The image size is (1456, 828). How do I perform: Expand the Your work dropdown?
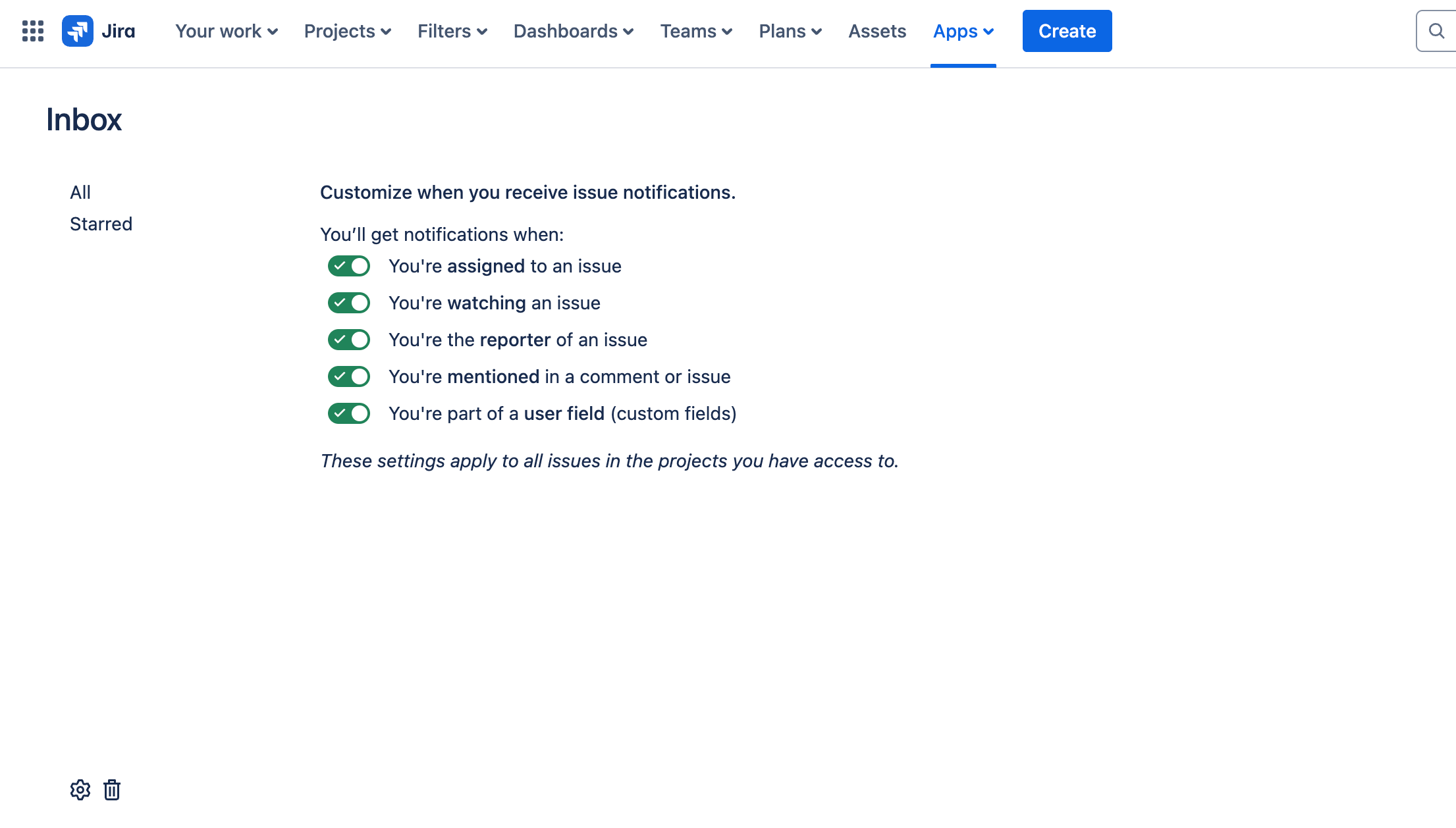[x=226, y=31]
